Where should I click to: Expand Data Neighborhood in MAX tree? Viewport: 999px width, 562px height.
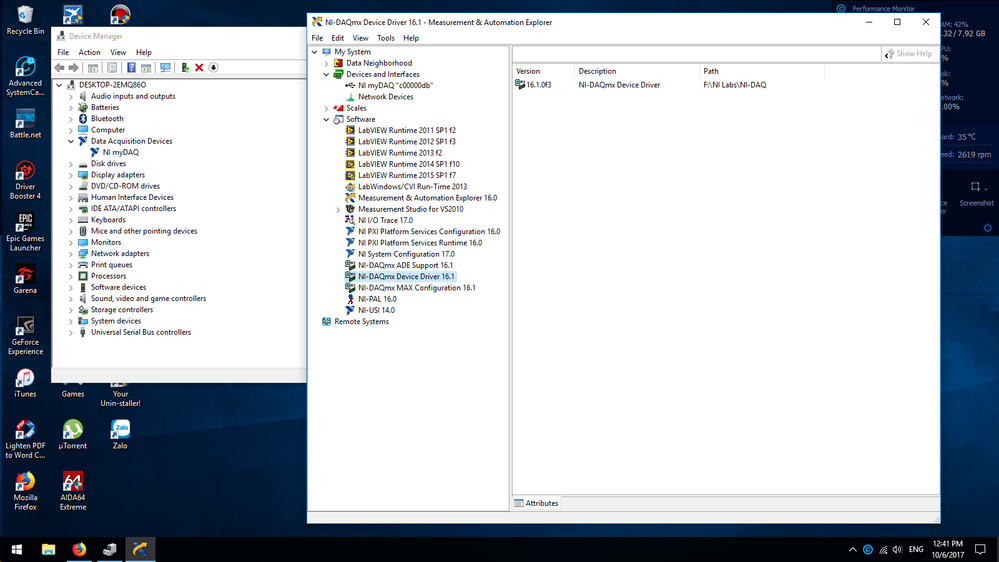[326, 63]
